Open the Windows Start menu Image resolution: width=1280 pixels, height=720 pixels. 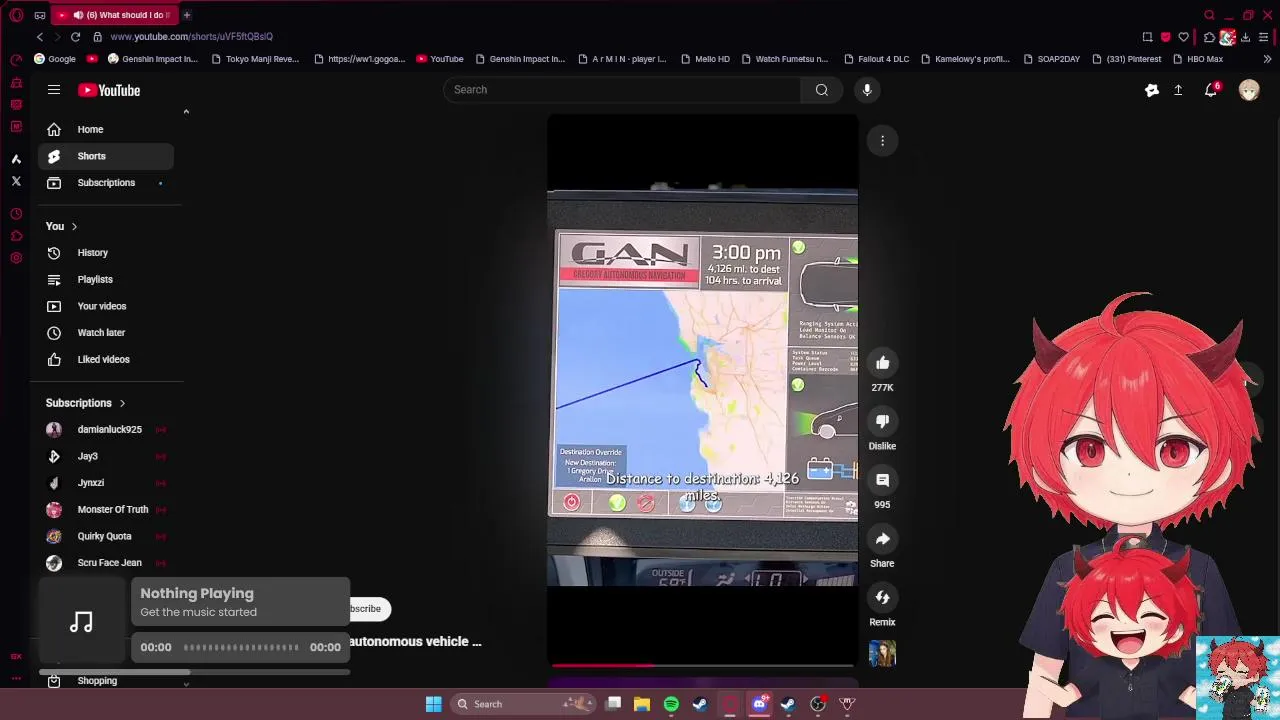(433, 704)
